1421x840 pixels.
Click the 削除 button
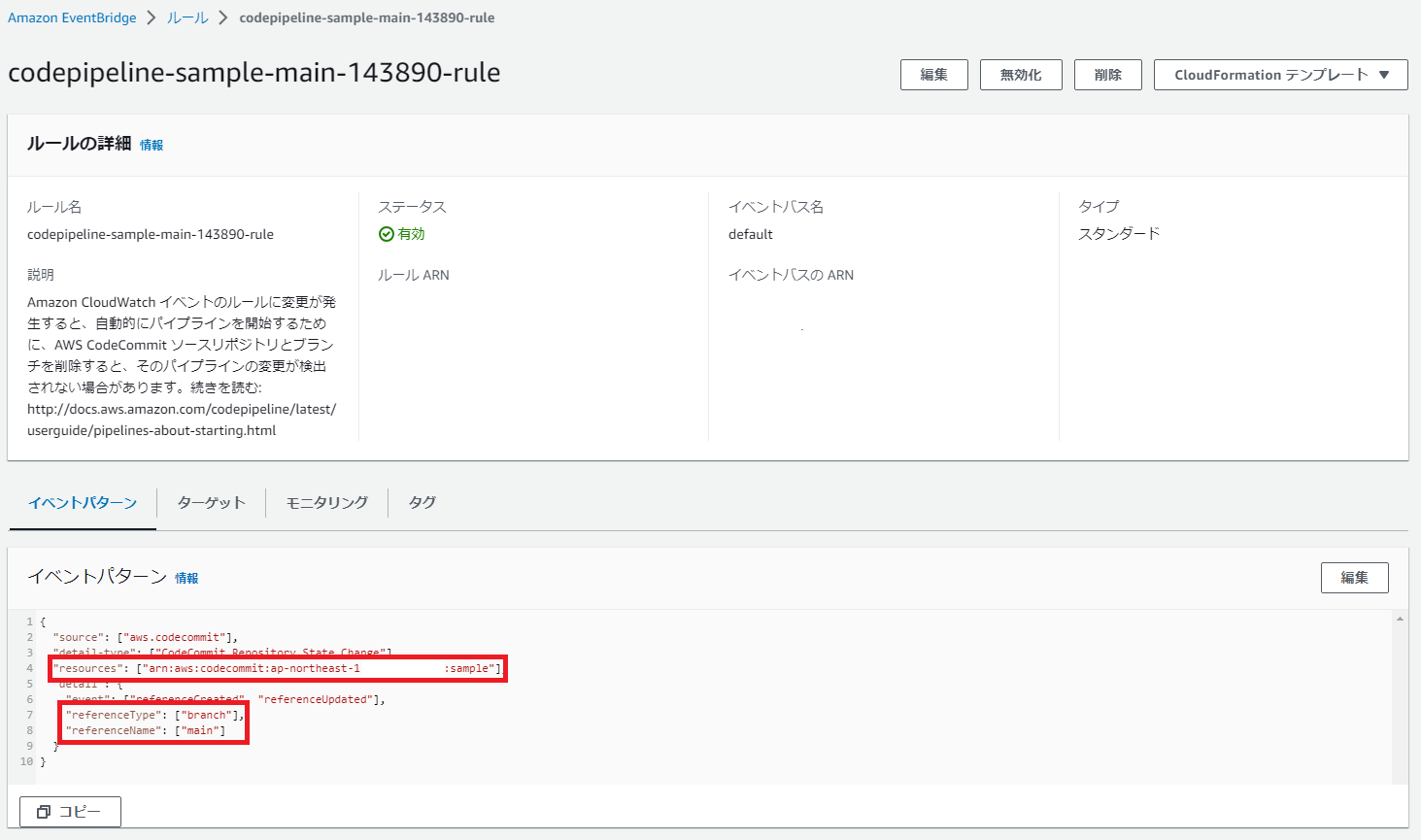point(1107,74)
